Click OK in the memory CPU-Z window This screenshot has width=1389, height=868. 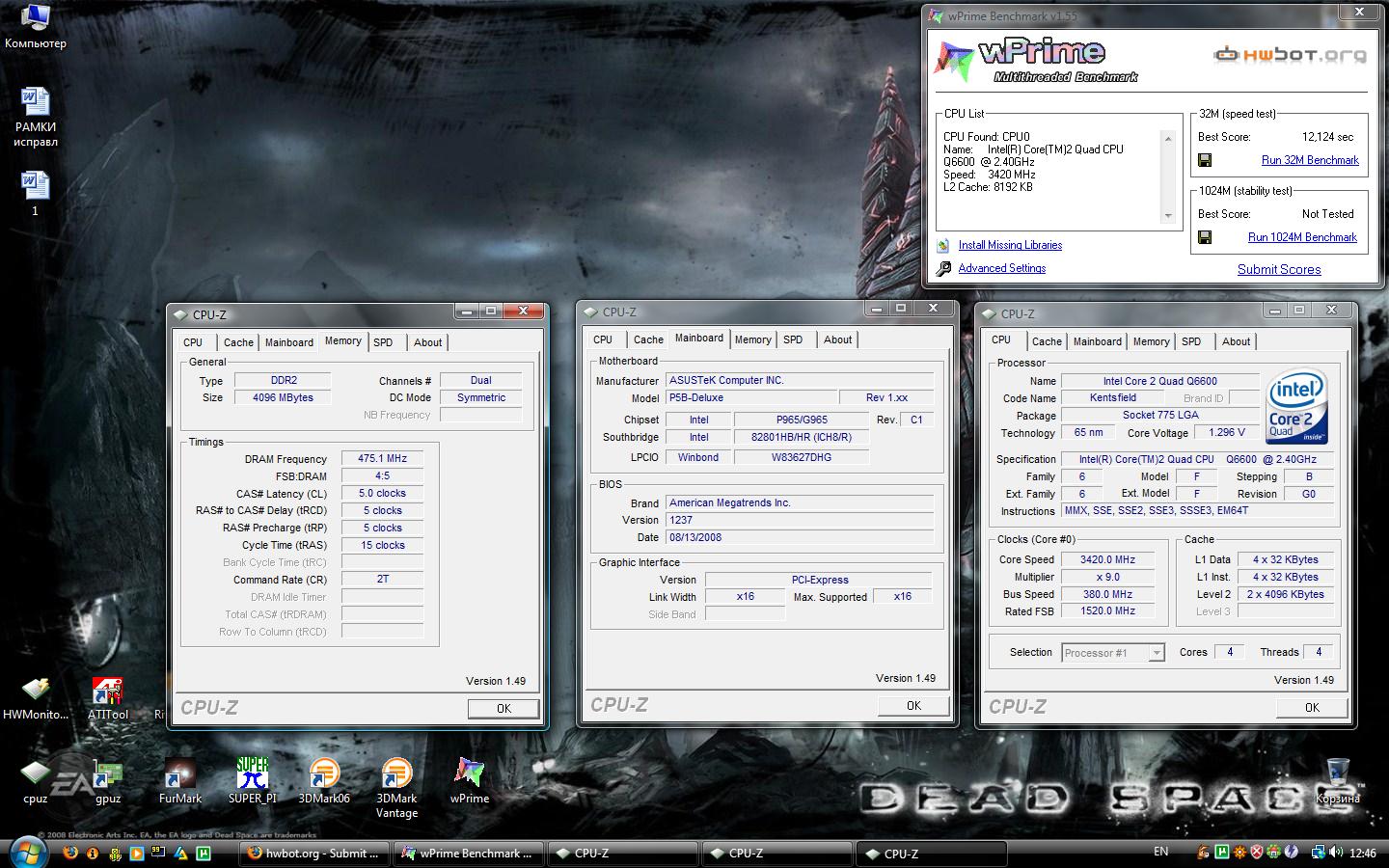click(504, 709)
